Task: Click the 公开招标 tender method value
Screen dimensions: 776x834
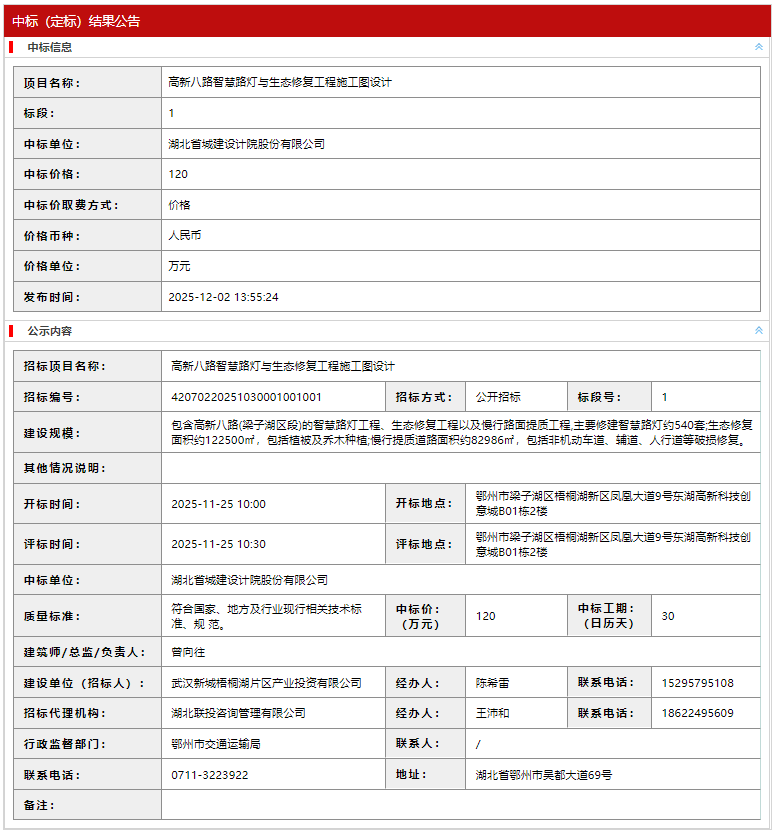Action: pyautogui.click(x=498, y=397)
